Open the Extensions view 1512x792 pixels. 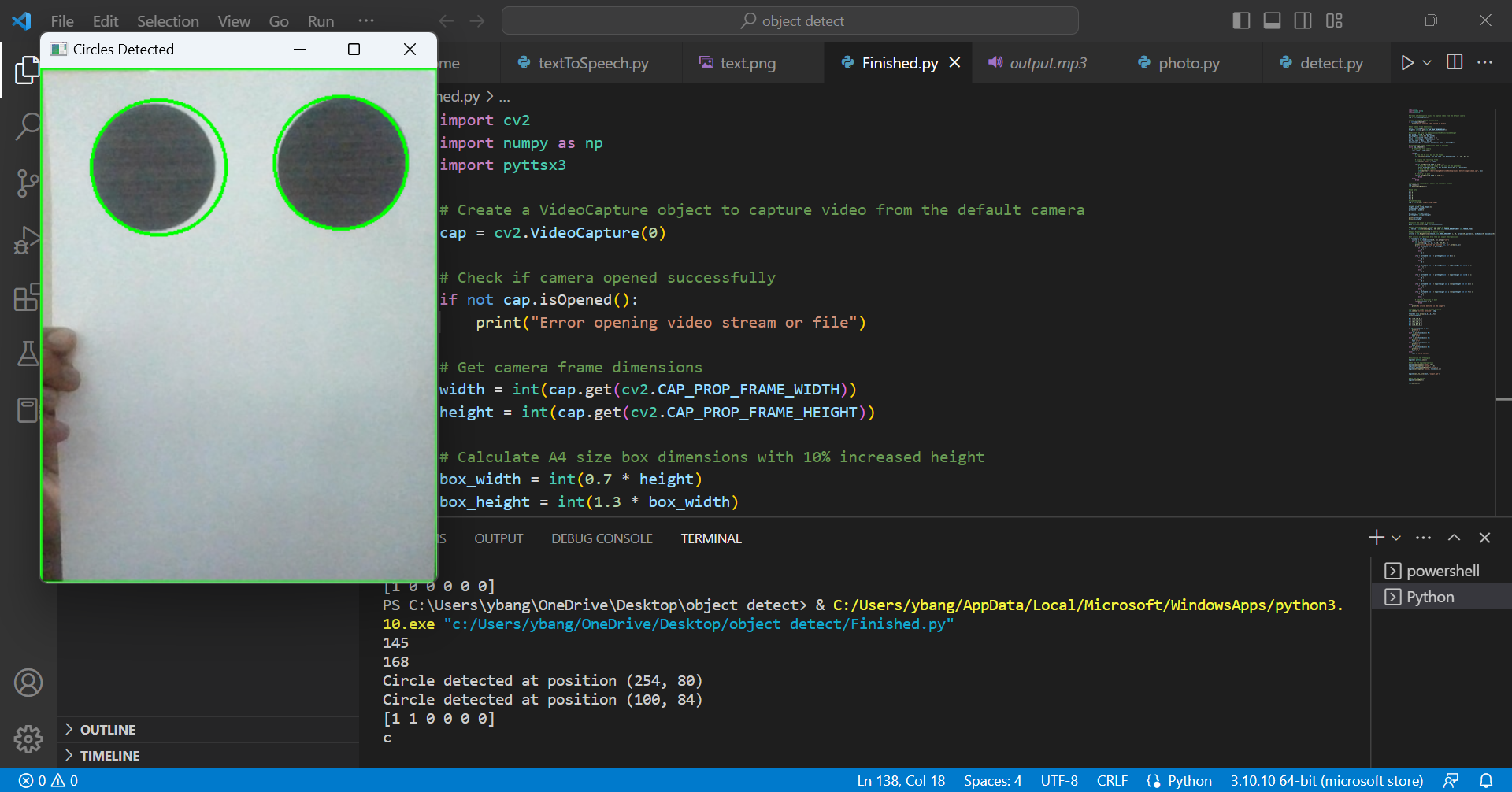(x=28, y=298)
